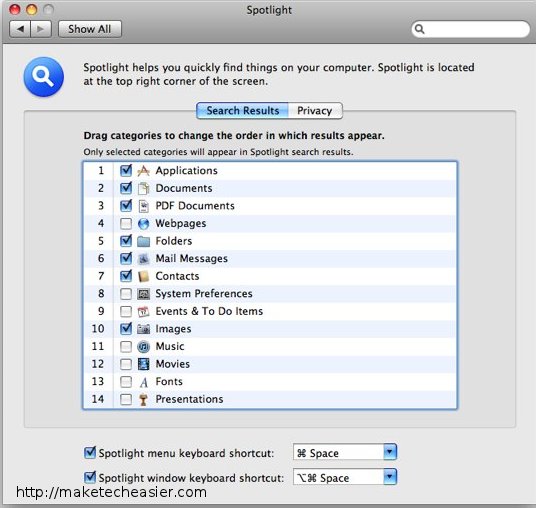This screenshot has height=508, width=536.
Task: Click the Music iTunes icon
Action: (144, 347)
